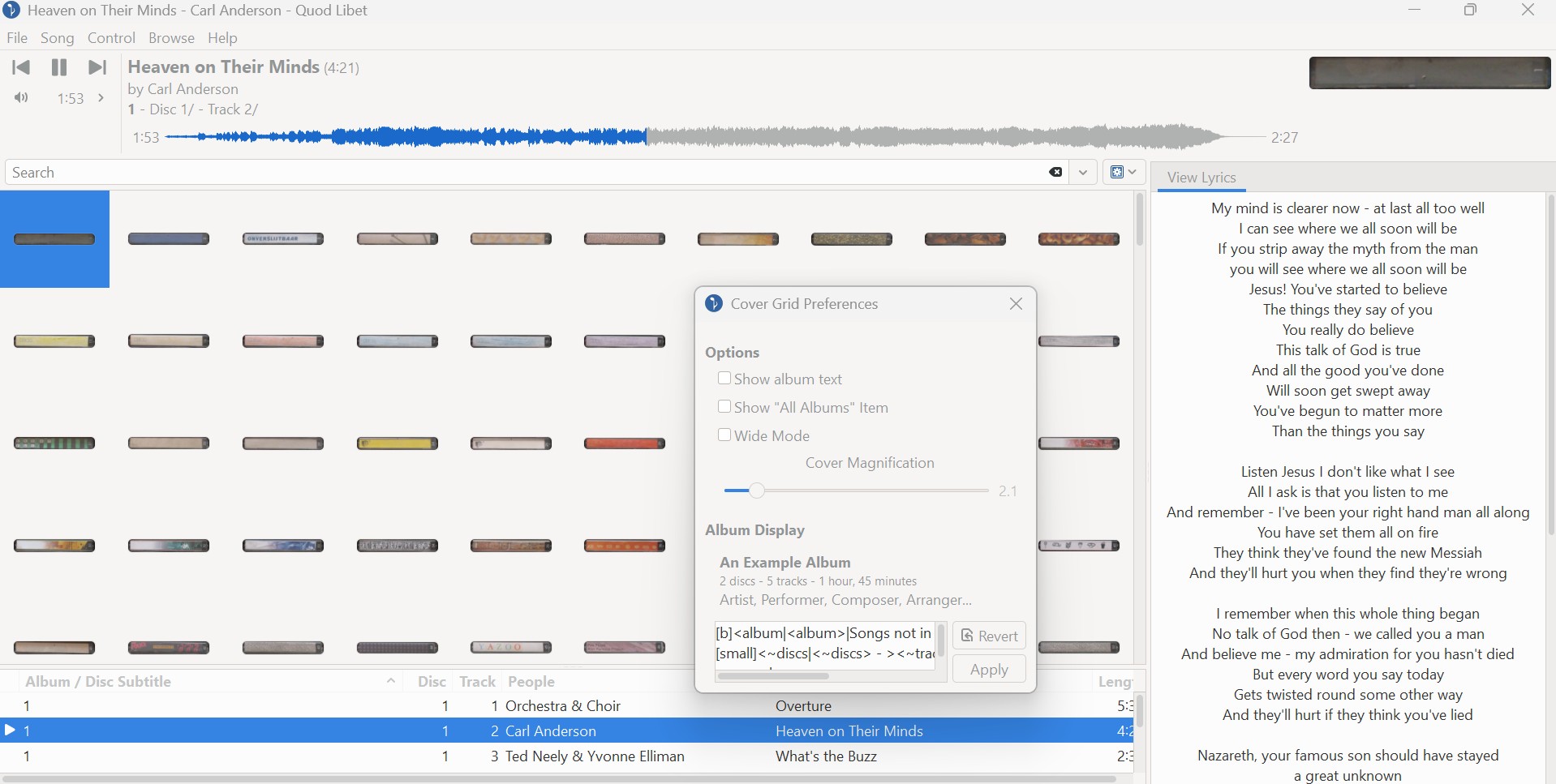This screenshot has height=784, width=1556.
Task: Clear the search field with the erase icon
Action: point(1055,172)
